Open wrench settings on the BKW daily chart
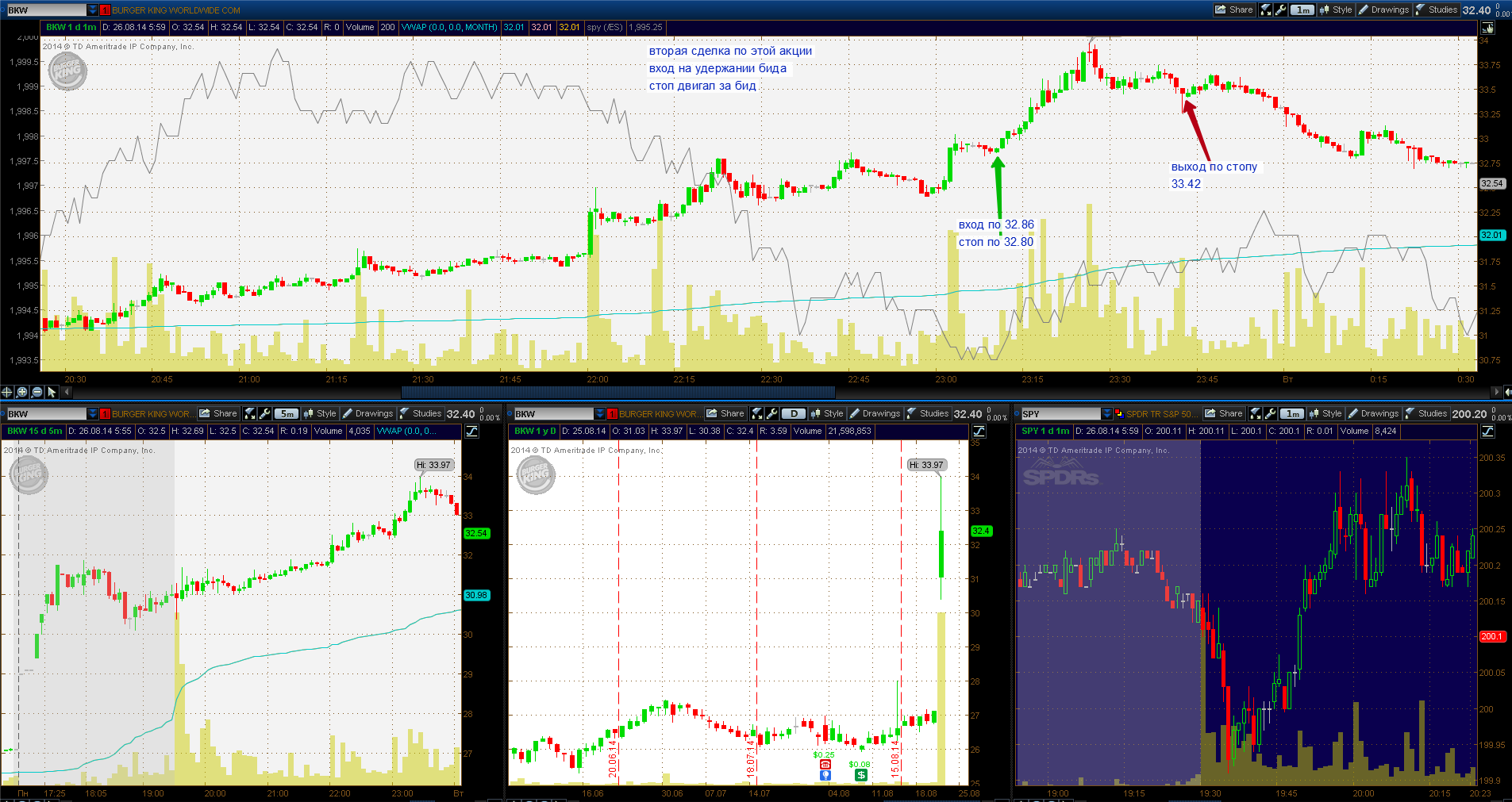 click(771, 413)
